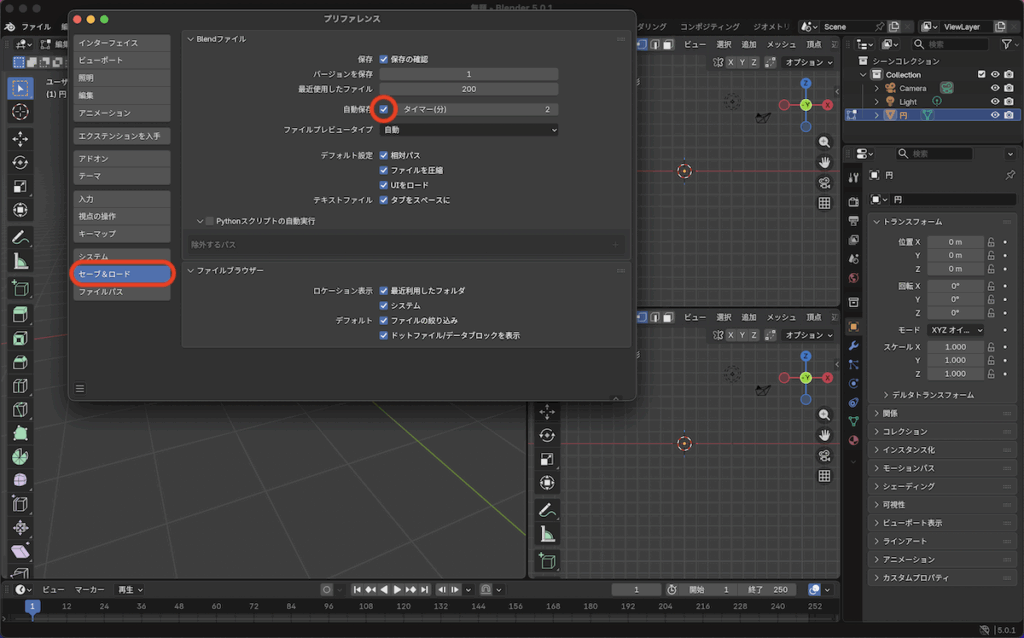Click the アドオン preferences button

point(122,158)
